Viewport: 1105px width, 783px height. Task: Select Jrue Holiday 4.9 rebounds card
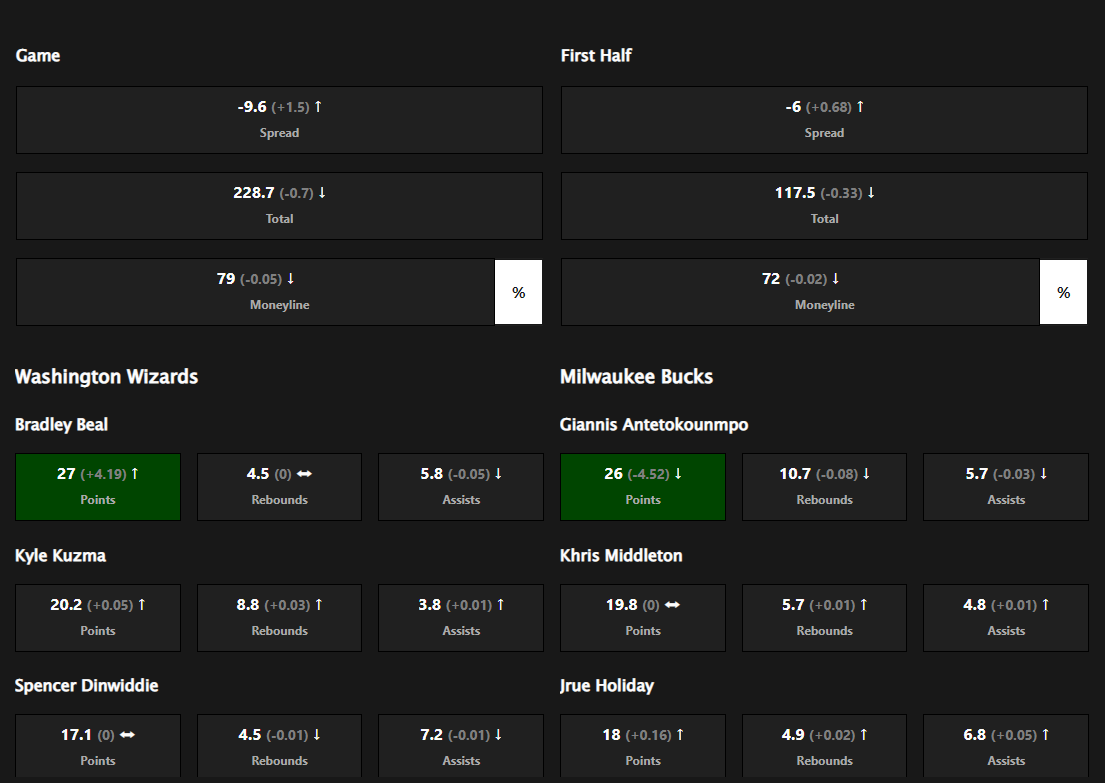tap(825, 747)
